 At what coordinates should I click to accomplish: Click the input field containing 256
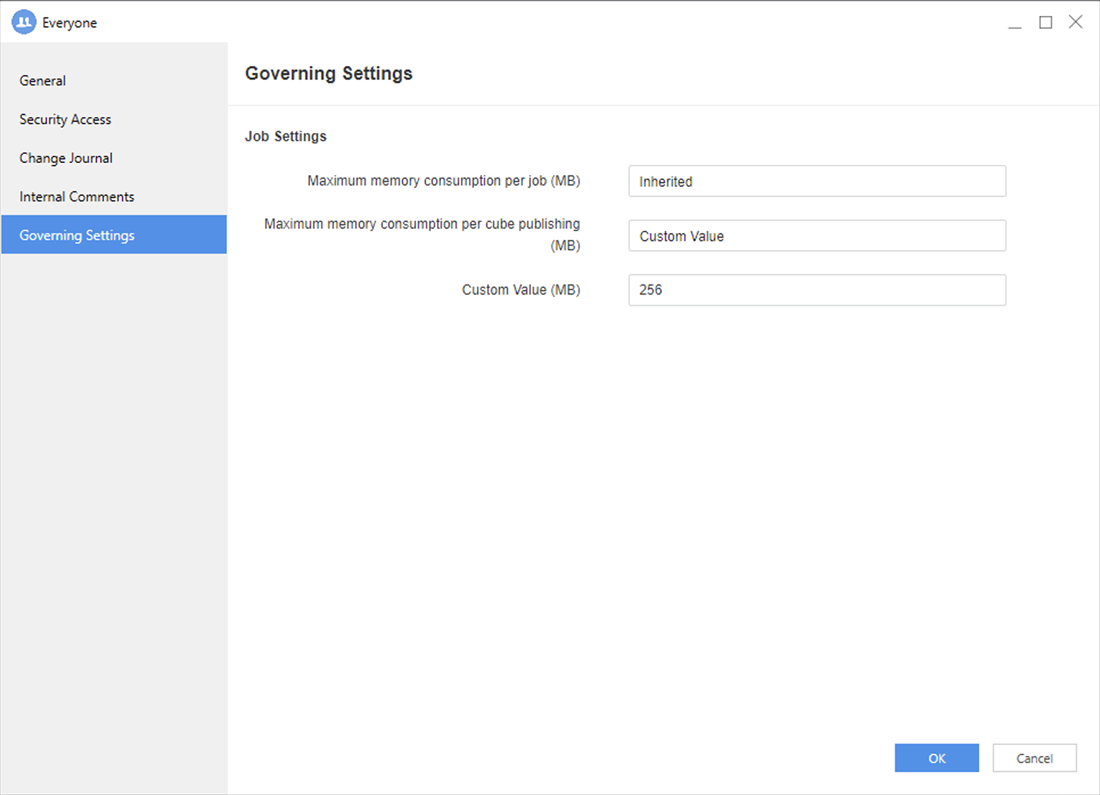pos(816,291)
